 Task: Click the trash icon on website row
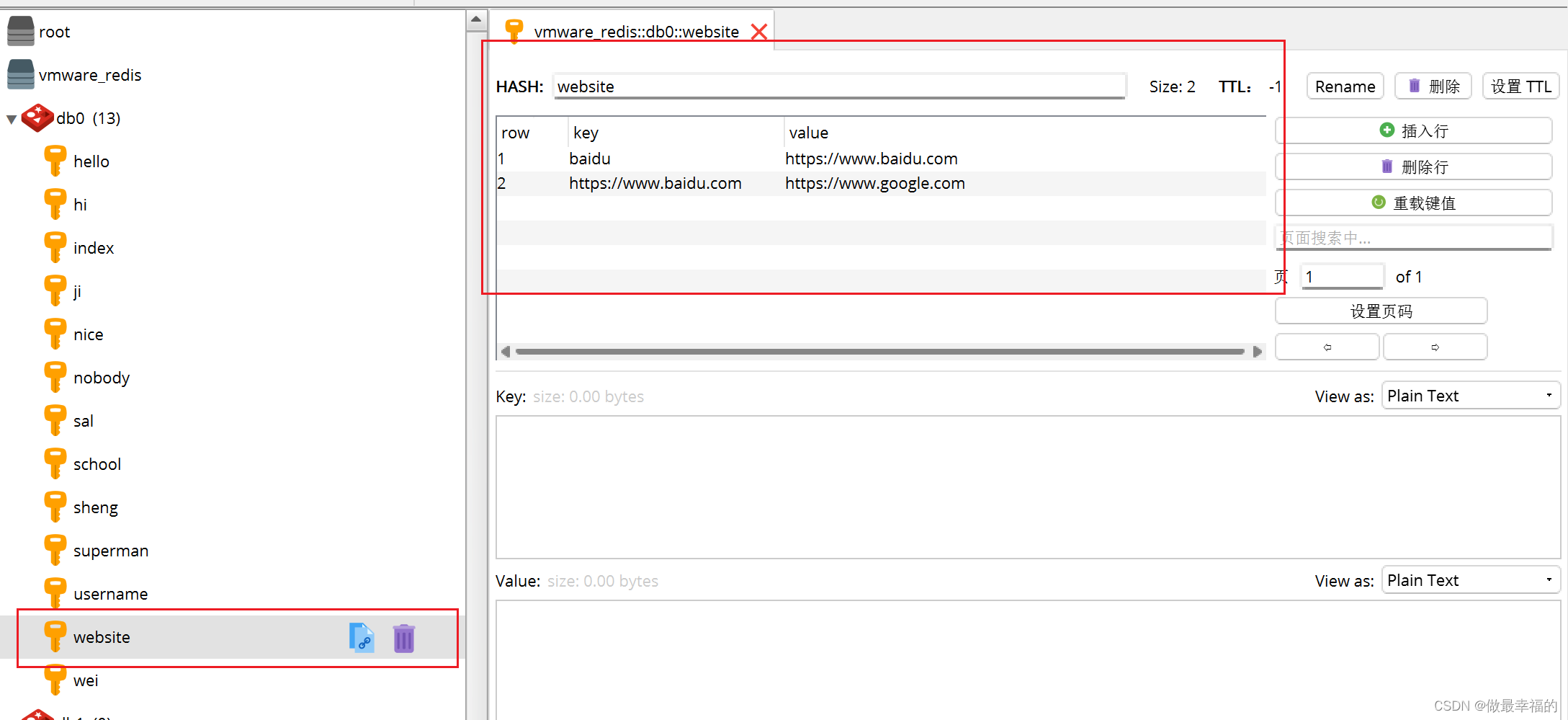click(x=404, y=638)
